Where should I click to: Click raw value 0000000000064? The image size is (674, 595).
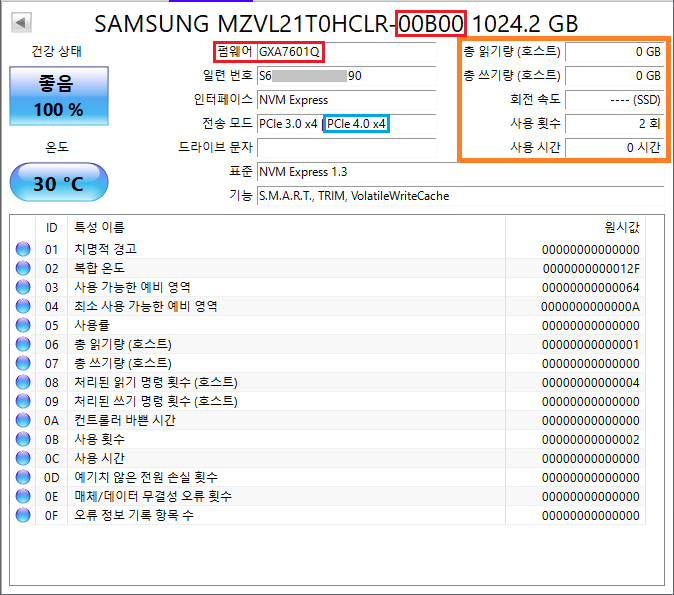tap(591, 288)
